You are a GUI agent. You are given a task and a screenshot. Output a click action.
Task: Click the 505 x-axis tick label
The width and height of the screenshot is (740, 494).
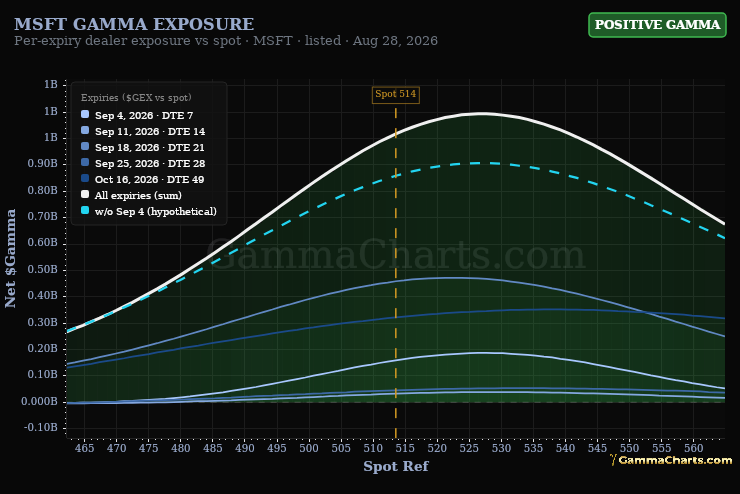341,448
